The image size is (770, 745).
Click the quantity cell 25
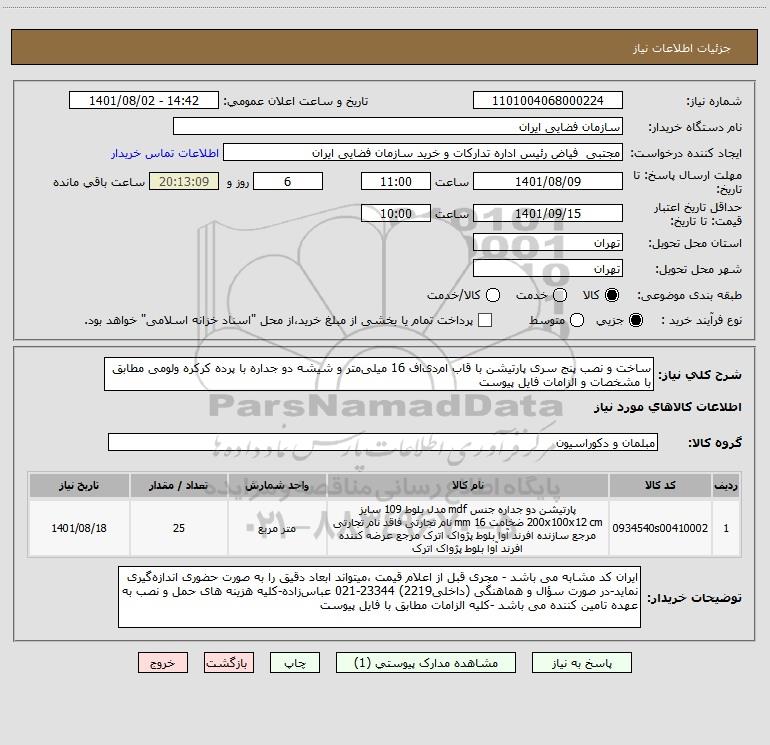click(179, 528)
